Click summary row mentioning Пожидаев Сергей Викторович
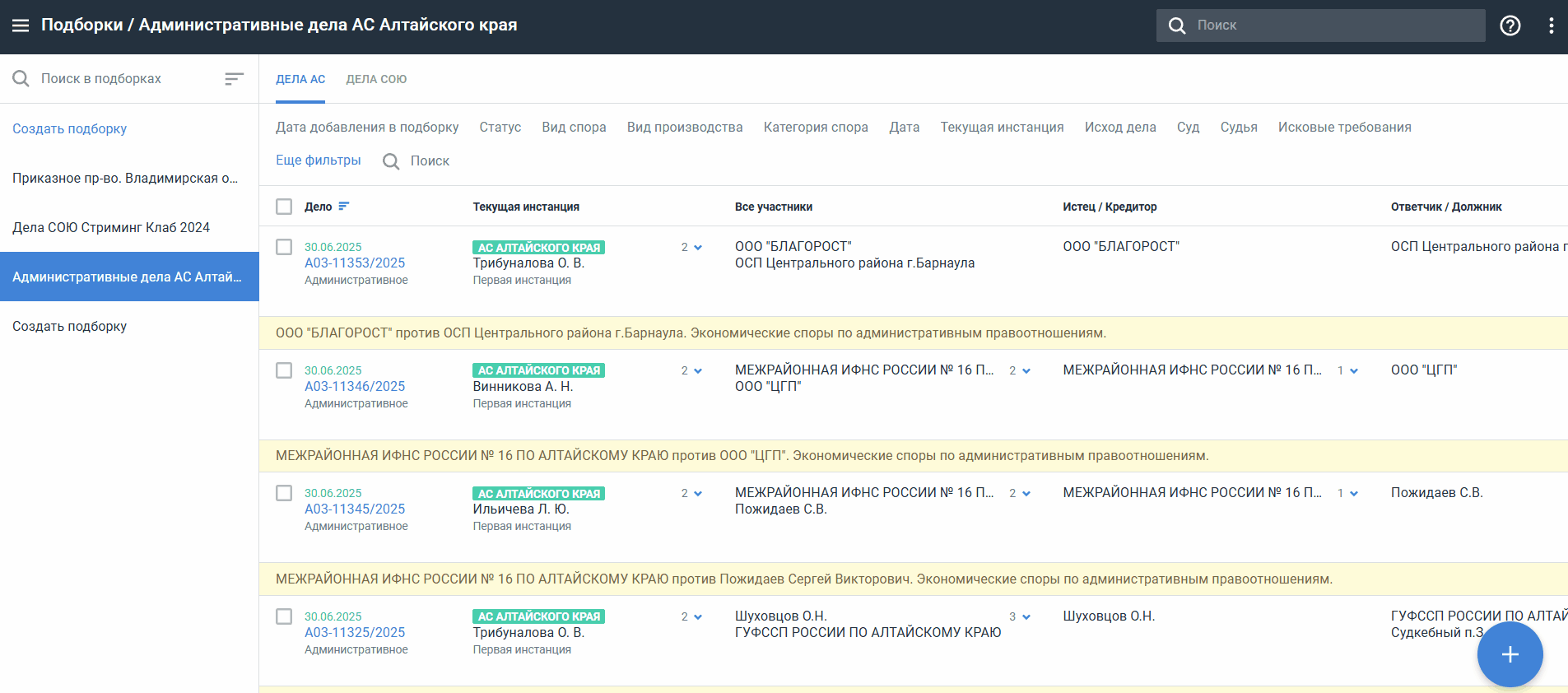Viewport: 1568px width, 693px height. coord(914,579)
